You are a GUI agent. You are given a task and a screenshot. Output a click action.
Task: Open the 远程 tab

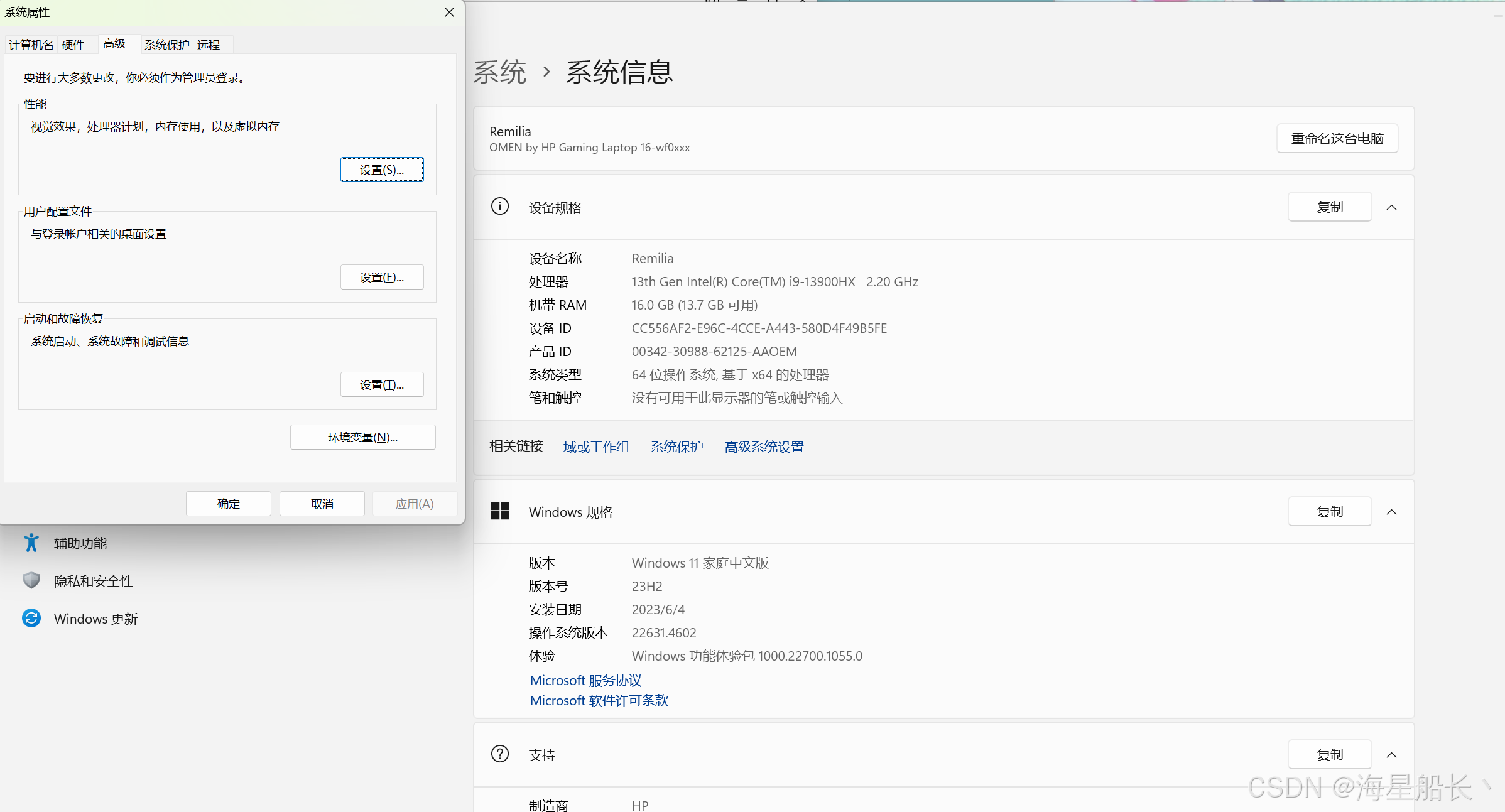coord(209,45)
